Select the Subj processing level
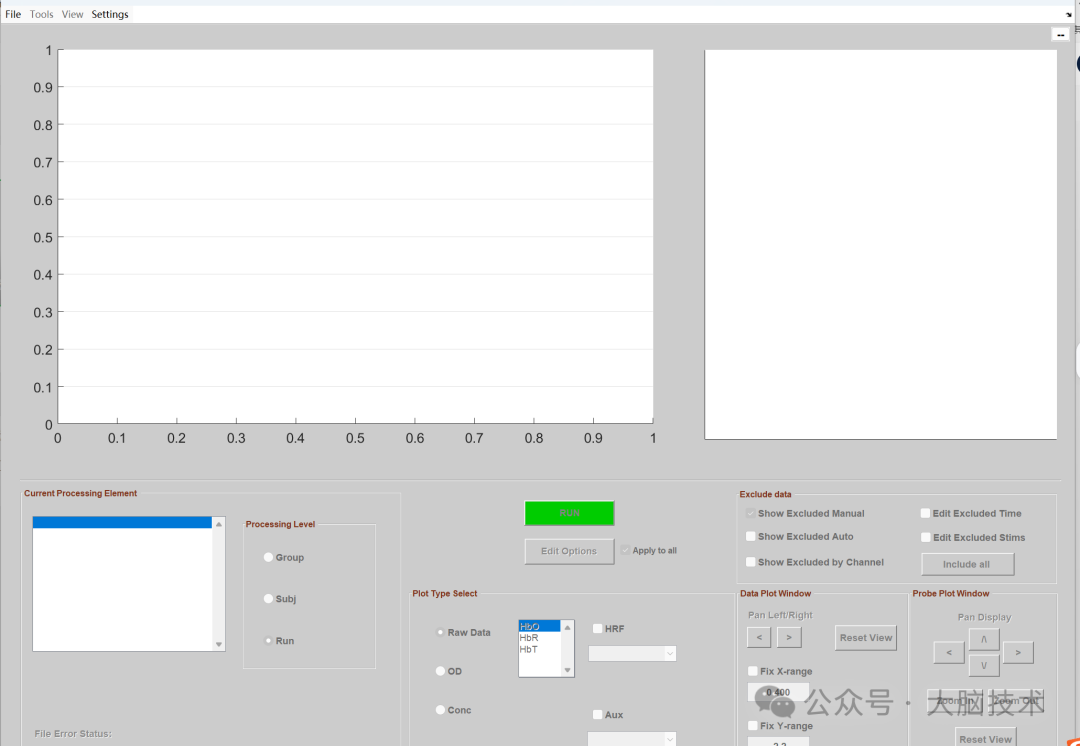 point(269,599)
